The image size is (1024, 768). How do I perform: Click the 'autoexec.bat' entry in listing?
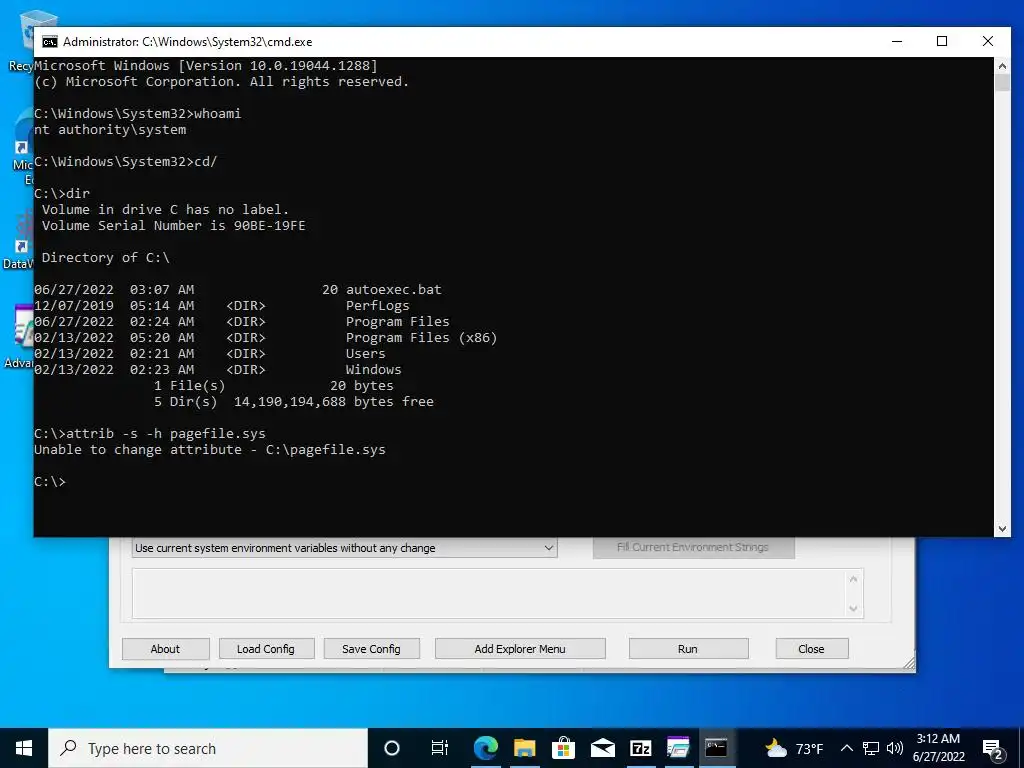click(x=394, y=289)
